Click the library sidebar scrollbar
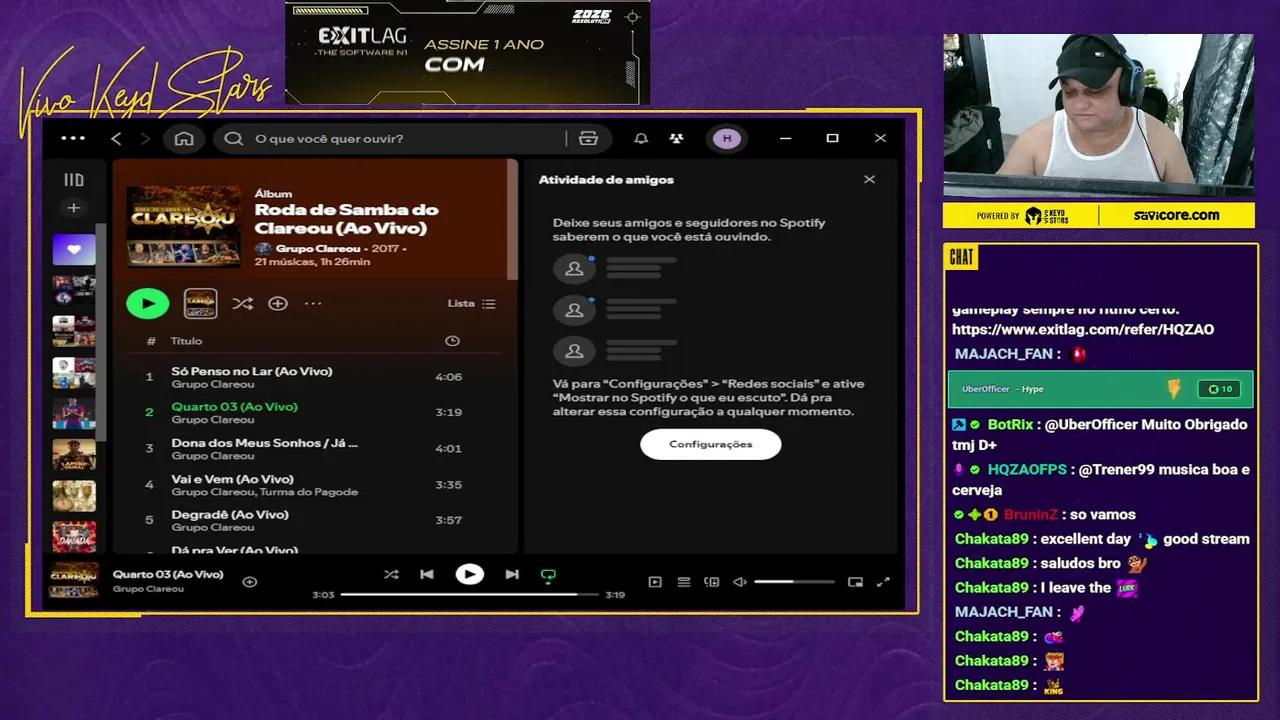The width and height of the screenshot is (1280, 720). point(102,330)
